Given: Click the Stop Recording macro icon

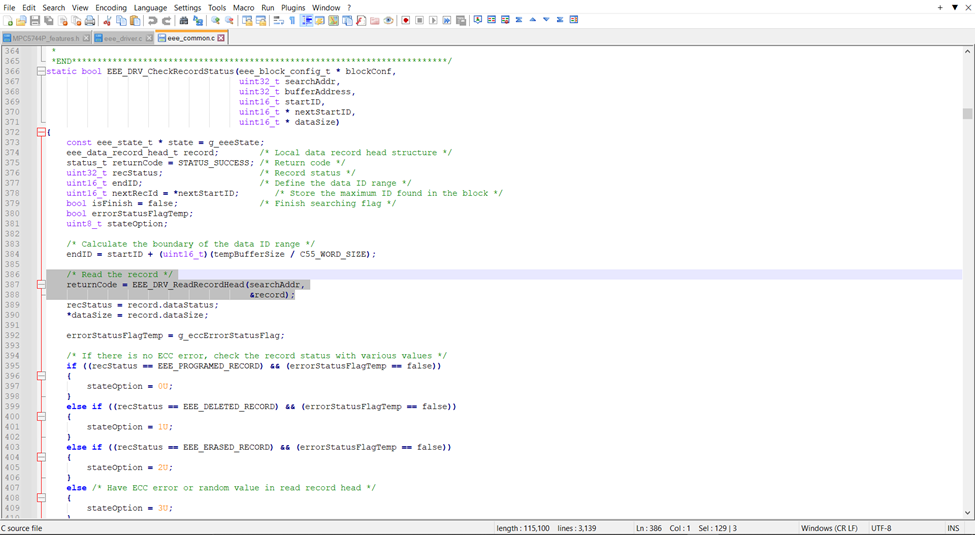Looking at the screenshot, I should (x=420, y=21).
